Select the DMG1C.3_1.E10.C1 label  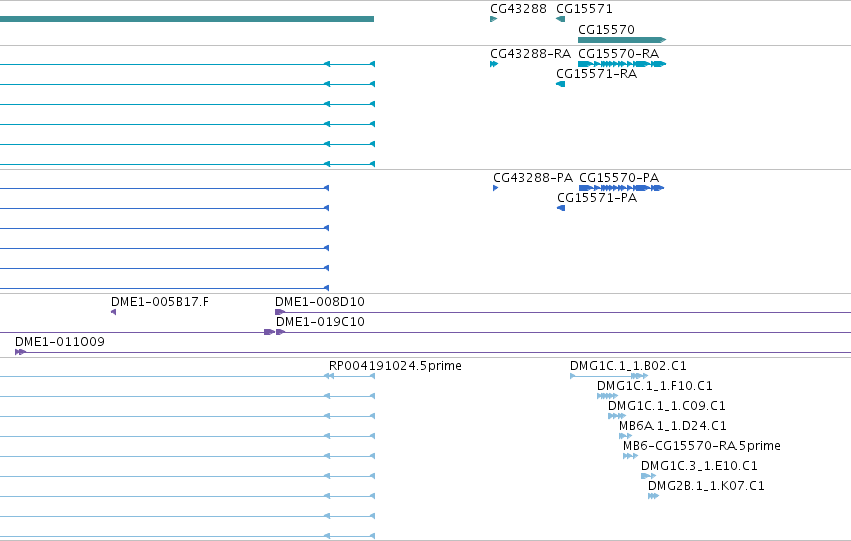tap(699, 466)
